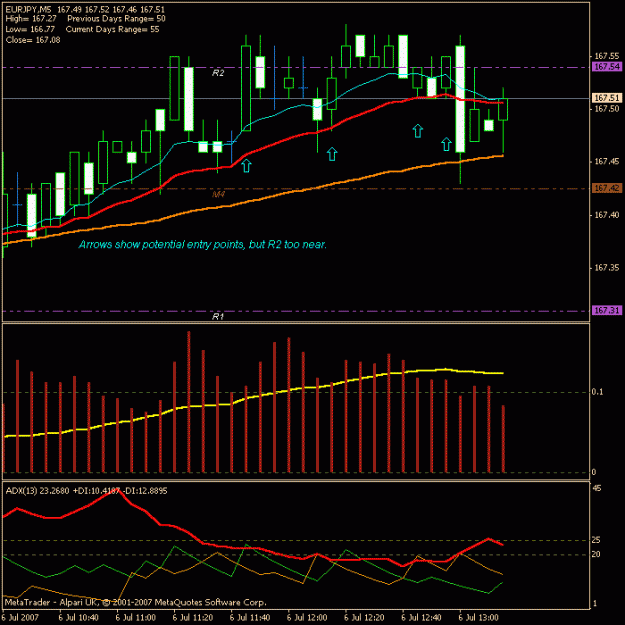The width and height of the screenshot is (625, 625).
Task: Click the 167.50 price scale label
Action: click(x=607, y=109)
